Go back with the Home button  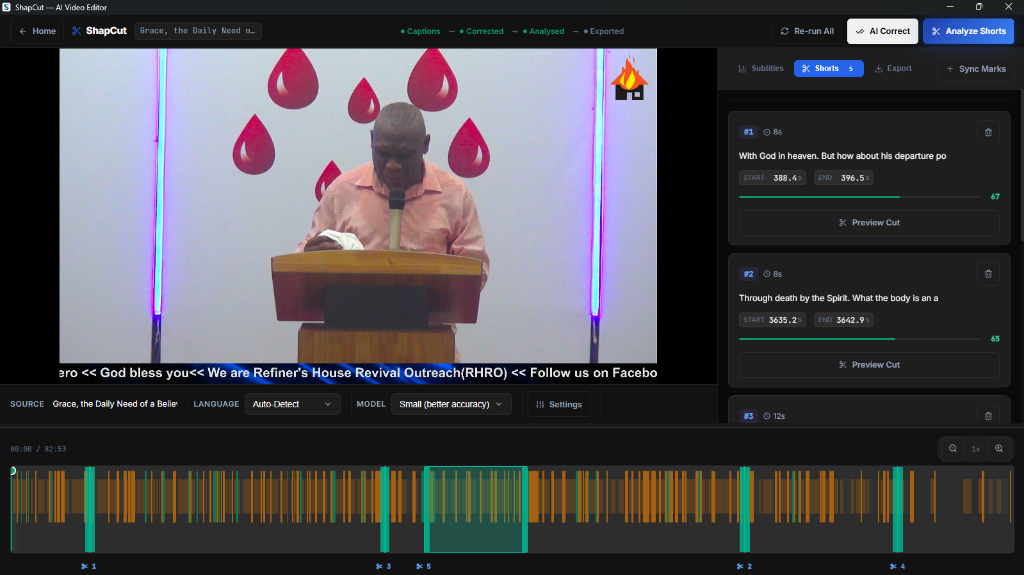tap(37, 31)
